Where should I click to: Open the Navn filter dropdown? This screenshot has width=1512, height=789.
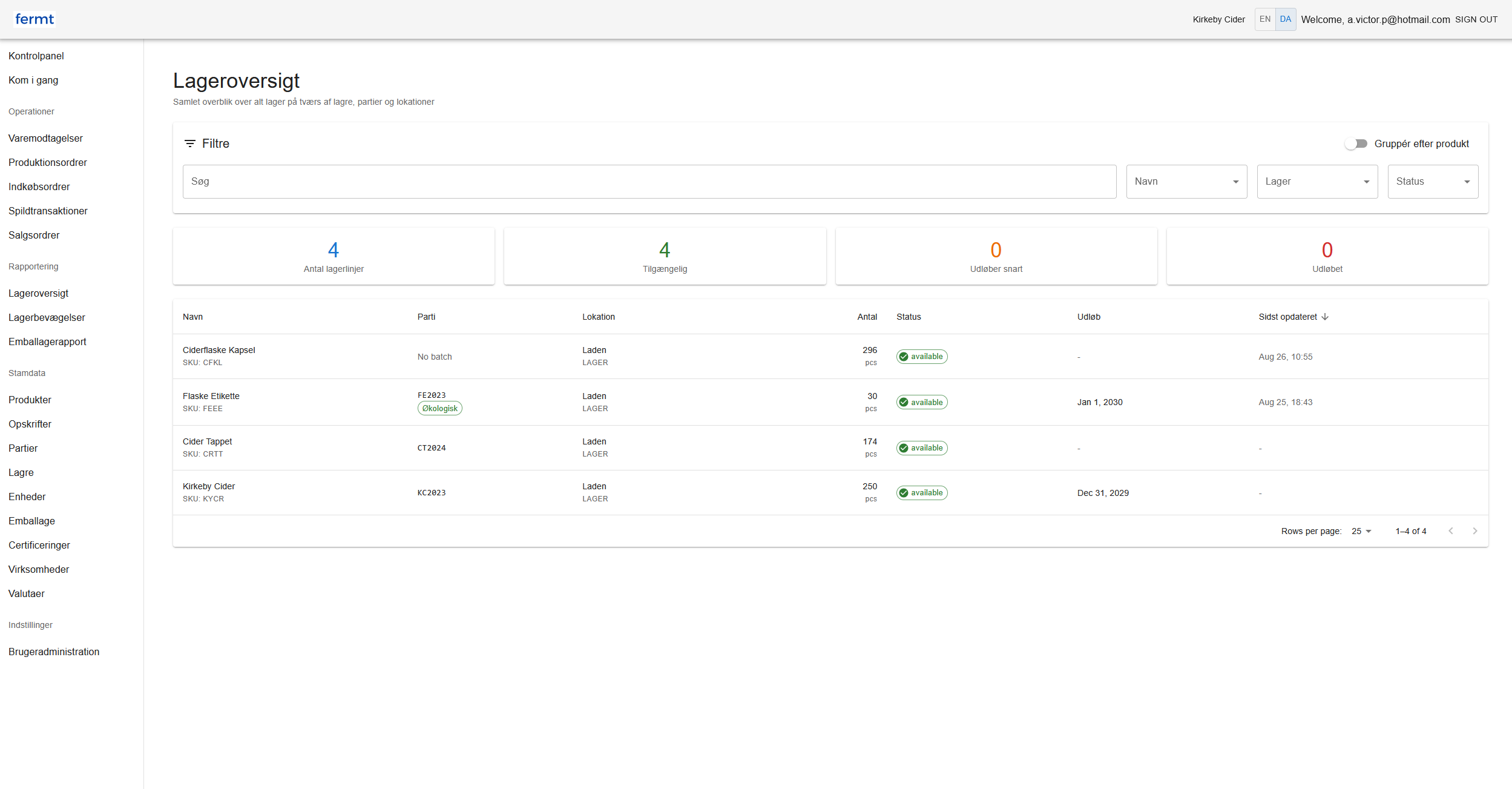(1186, 182)
